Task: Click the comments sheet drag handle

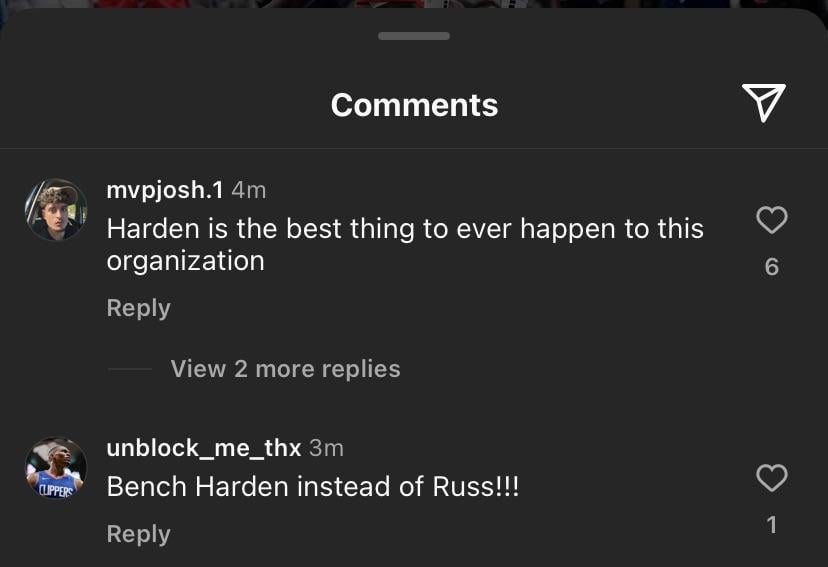Action: pyautogui.click(x=414, y=36)
